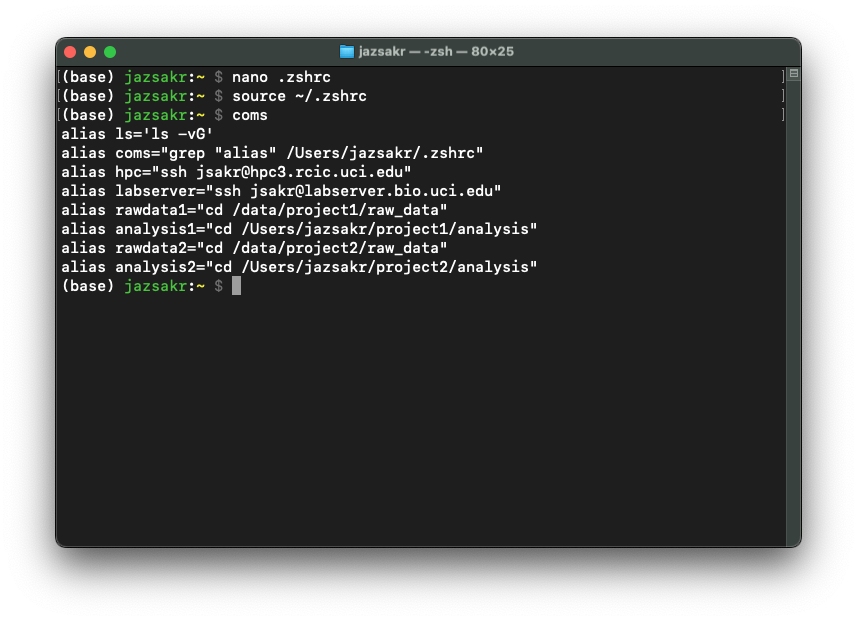The image size is (857, 621).
Task: Click the terminal scrollbar on the right edge
Action: (792, 300)
